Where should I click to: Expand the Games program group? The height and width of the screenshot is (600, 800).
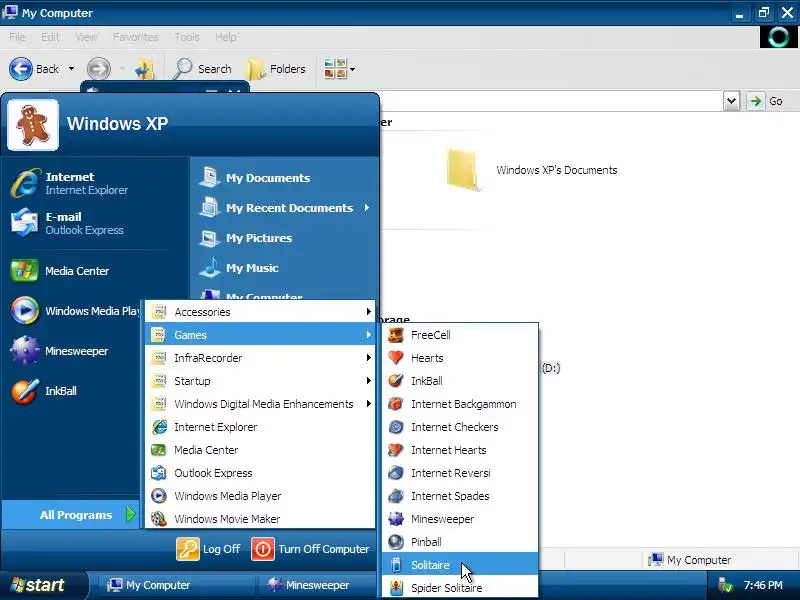260,335
